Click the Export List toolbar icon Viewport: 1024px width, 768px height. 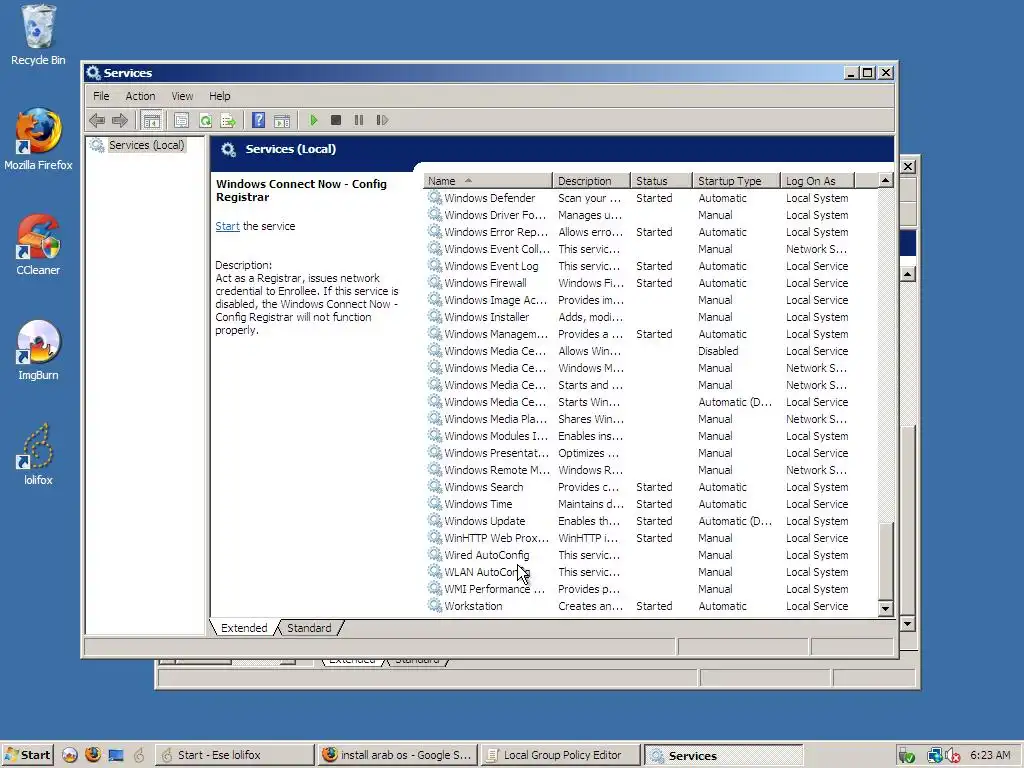coord(228,120)
